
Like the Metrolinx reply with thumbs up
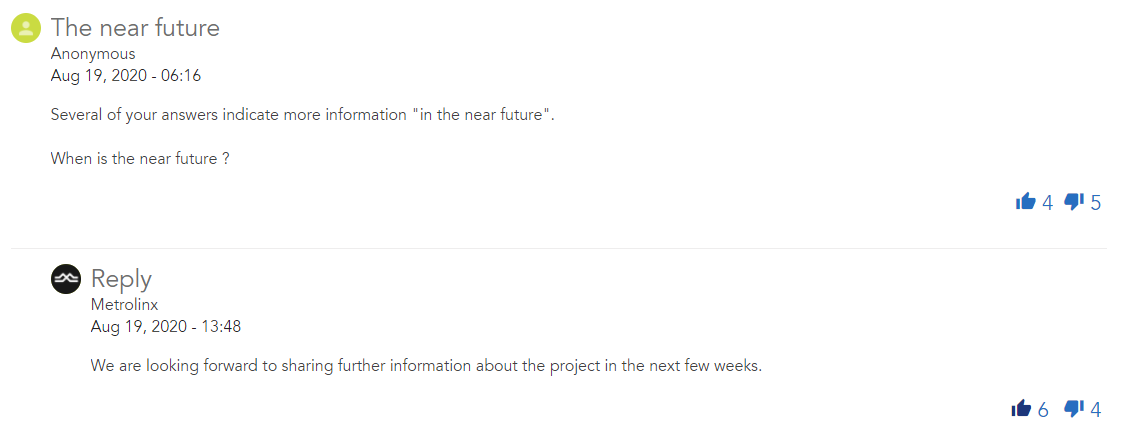point(1021,408)
